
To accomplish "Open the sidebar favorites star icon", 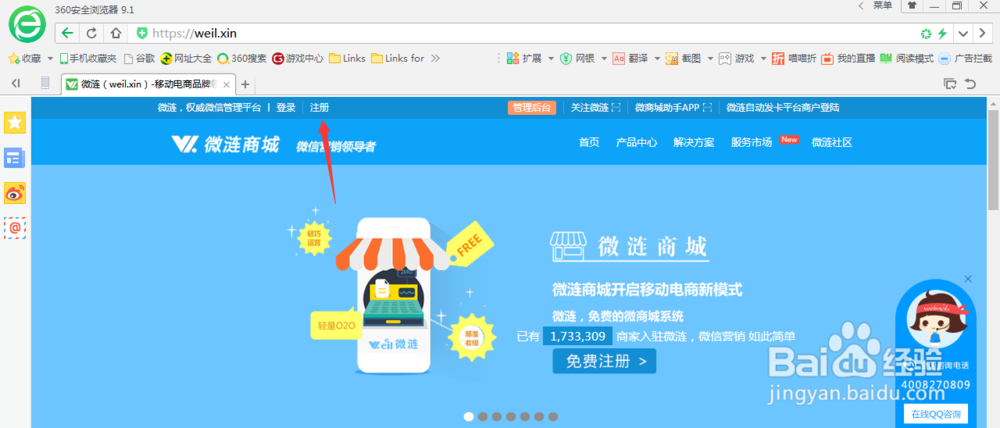I will click(x=15, y=122).
